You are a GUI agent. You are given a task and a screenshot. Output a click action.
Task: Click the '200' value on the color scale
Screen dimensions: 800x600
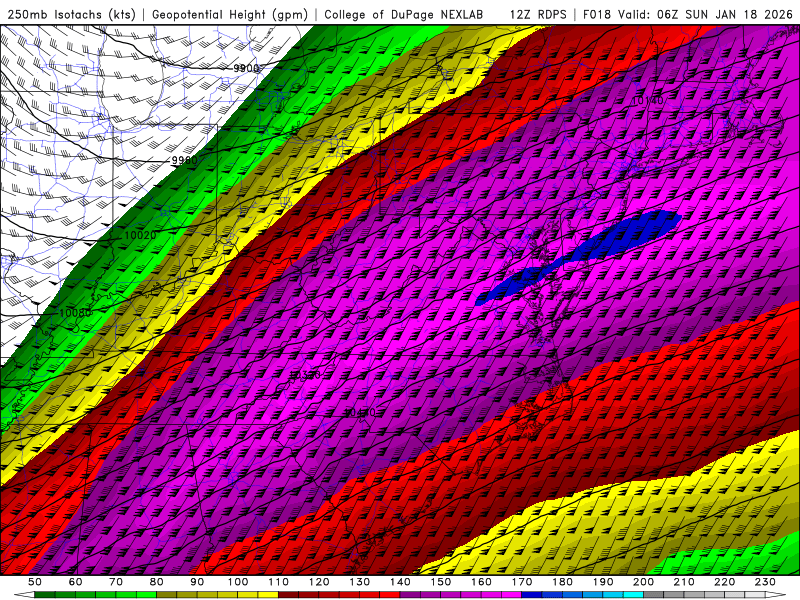coord(644,582)
